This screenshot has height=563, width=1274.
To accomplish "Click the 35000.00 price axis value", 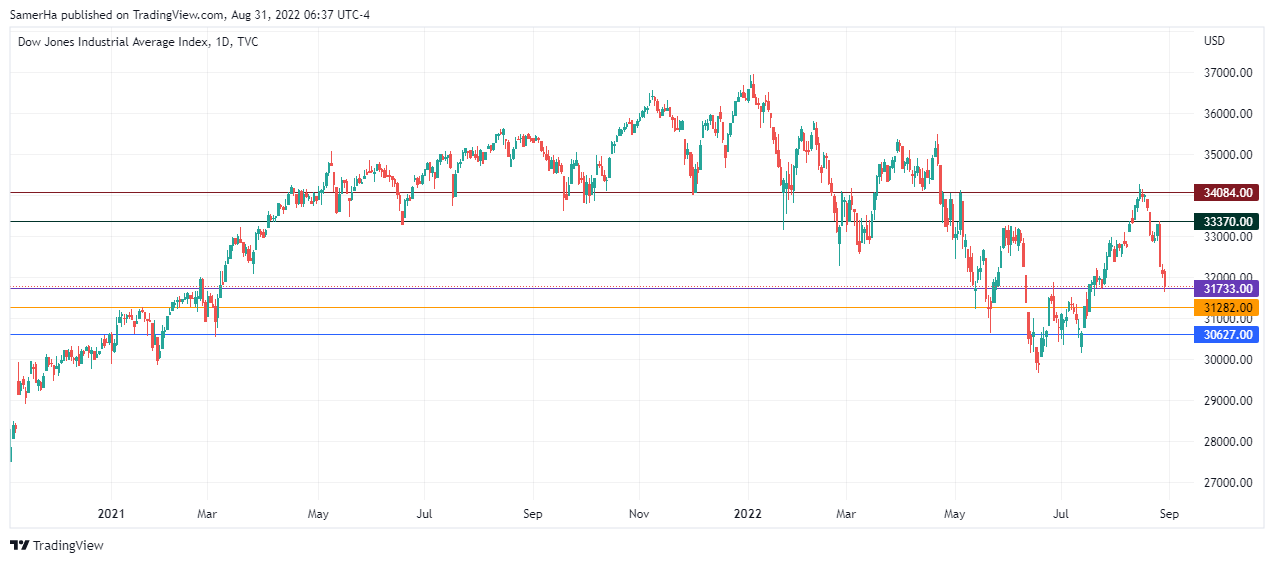I will [1229, 155].
